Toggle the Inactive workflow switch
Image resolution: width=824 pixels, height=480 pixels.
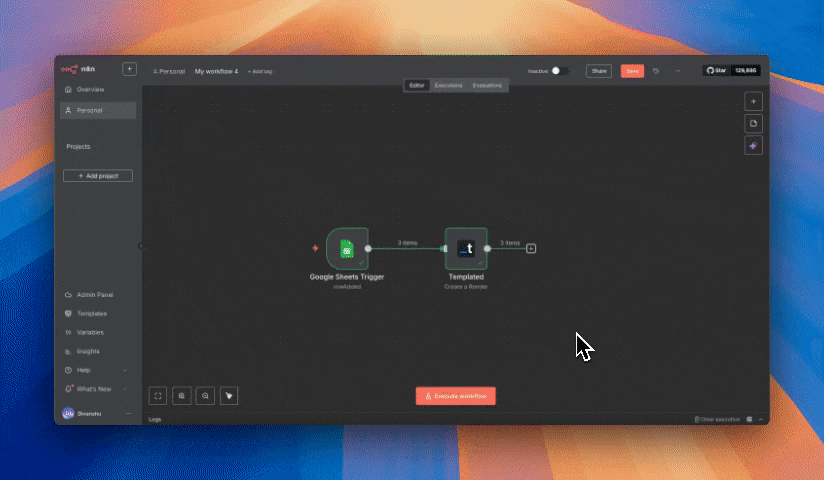[560, 71]
